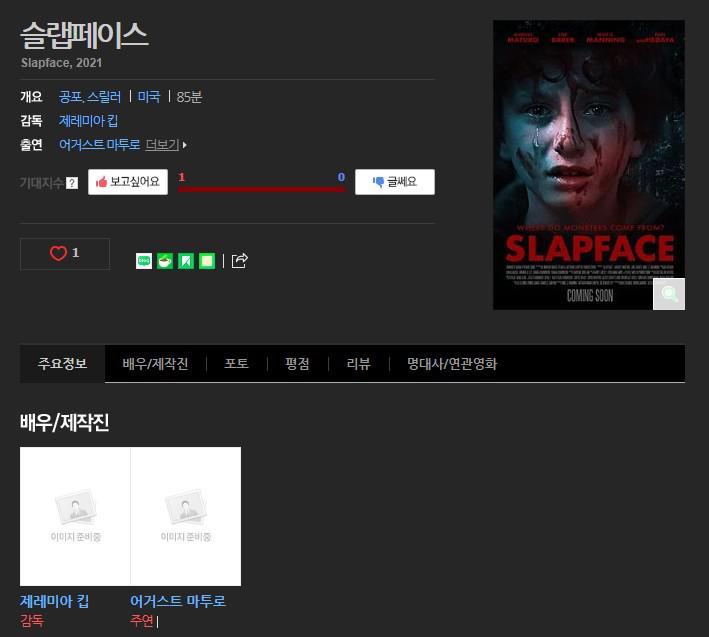Click the 미국 country link

149,97
